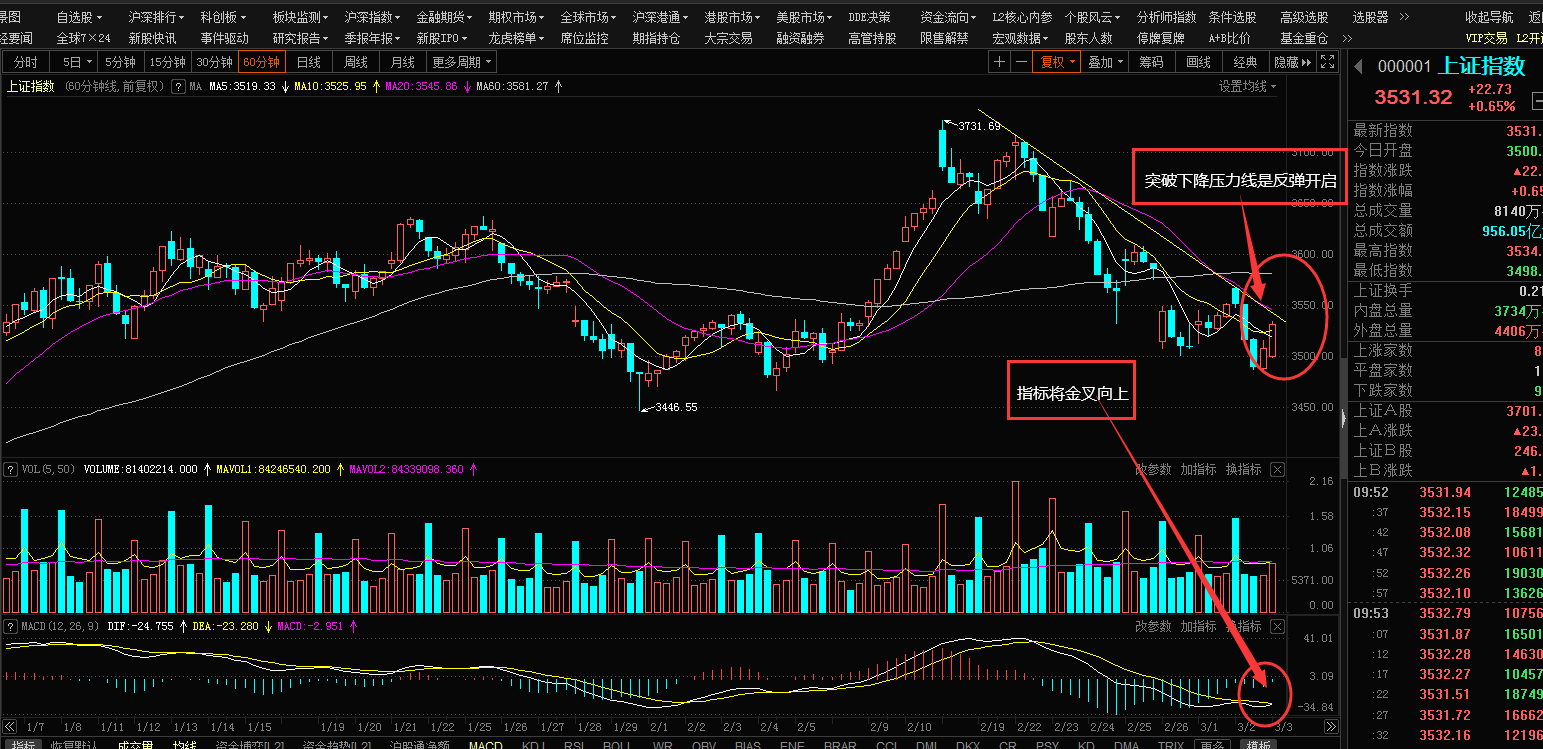Select the TRIX indicator tab at bottom
Image resolution: width=1543 pixels, height=749 pixels.
tap(1170, 744)
